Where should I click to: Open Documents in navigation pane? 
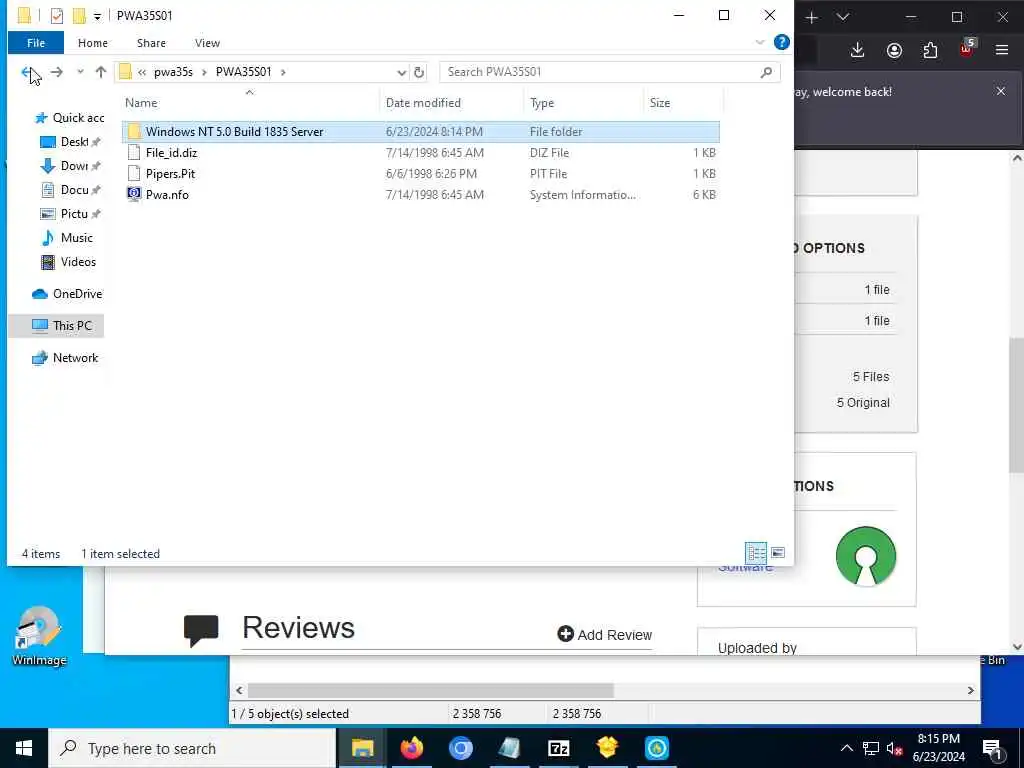tap(69, 190)
